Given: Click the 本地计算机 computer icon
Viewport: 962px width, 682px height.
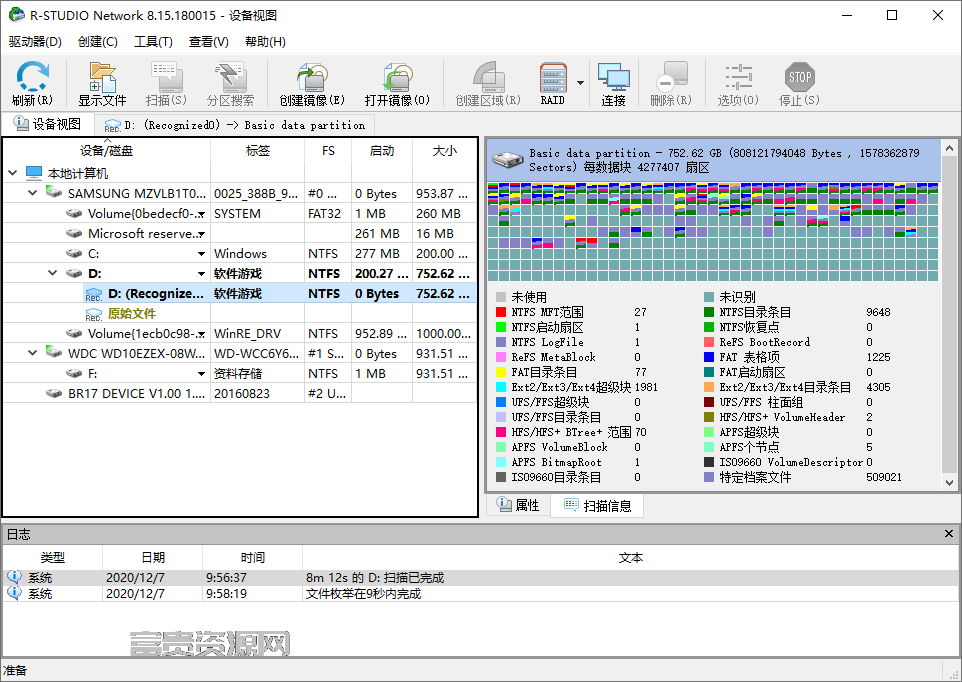Looking at the screenshot, I should pyautogui.click(x=34, y=173).
